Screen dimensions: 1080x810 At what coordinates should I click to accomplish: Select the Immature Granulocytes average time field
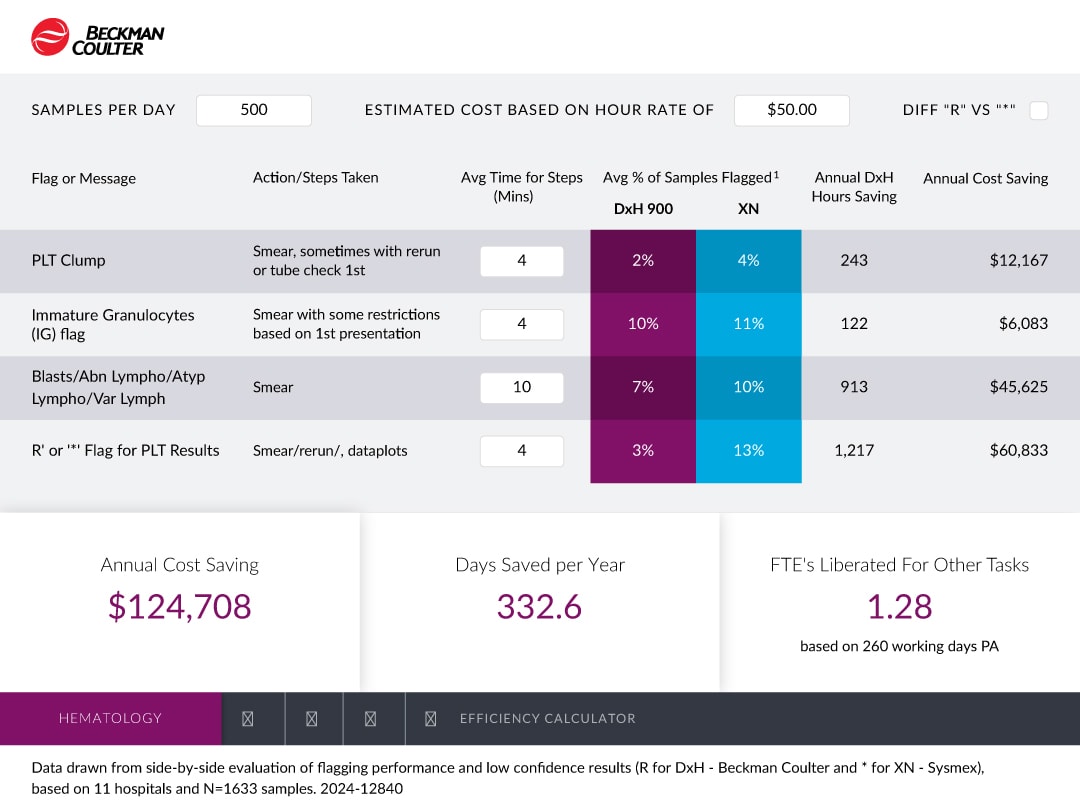tap(522, 324)
